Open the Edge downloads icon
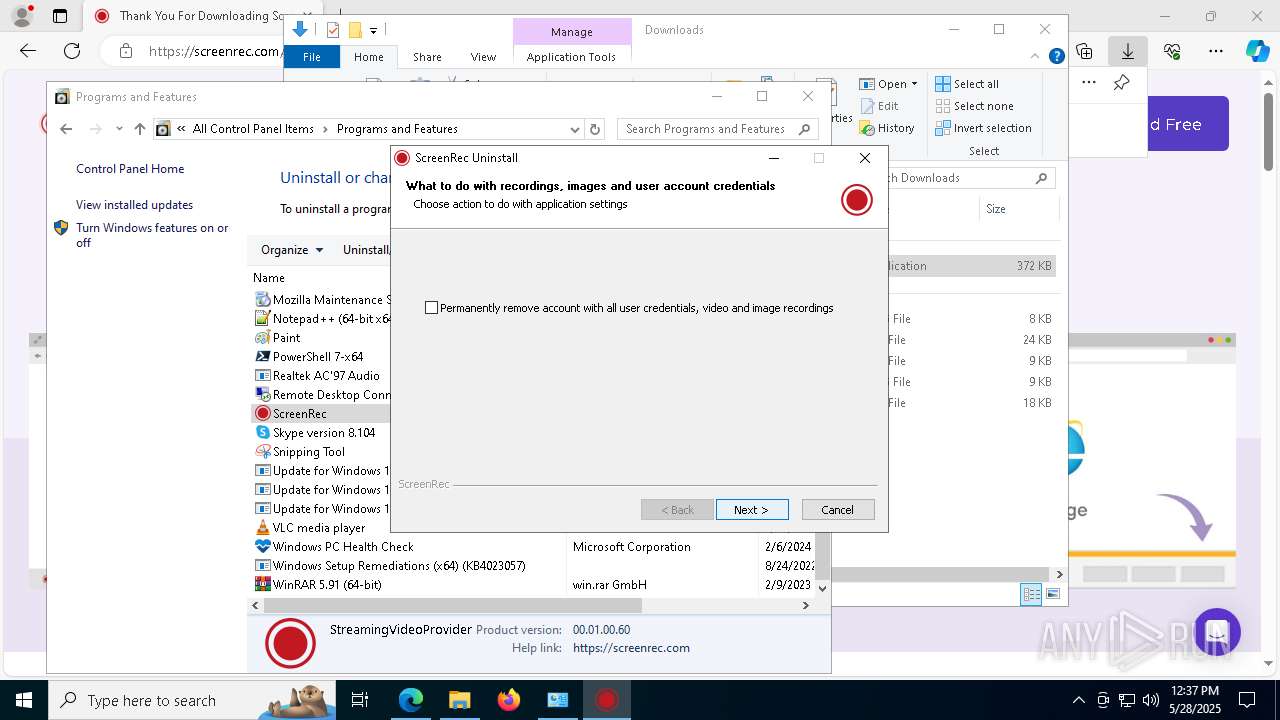 click(1128, 51)
